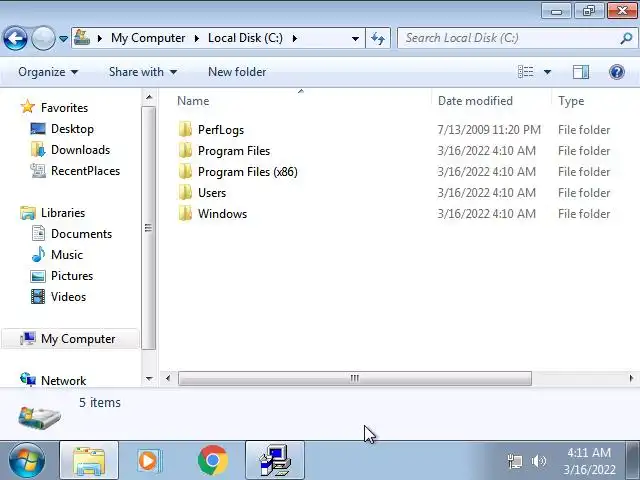640x480 pixels.
Task: Click the Windows Explorer taskbar icon
Action: (x=89, y=460)
